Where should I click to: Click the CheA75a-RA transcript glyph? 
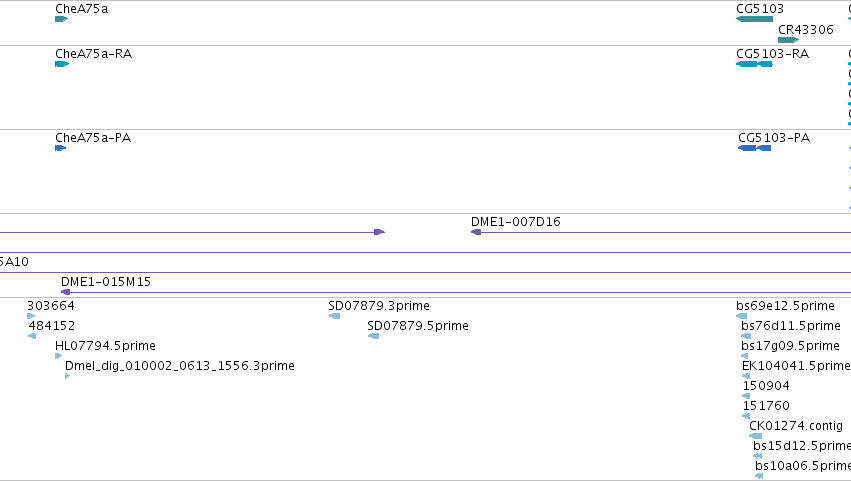[62, 64]
